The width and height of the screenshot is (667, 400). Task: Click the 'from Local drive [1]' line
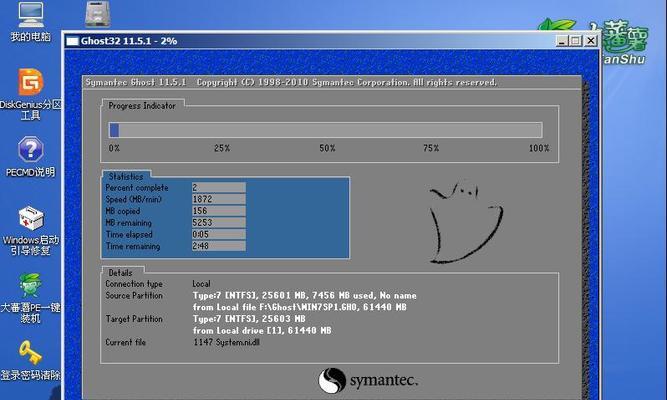[262, 330]
